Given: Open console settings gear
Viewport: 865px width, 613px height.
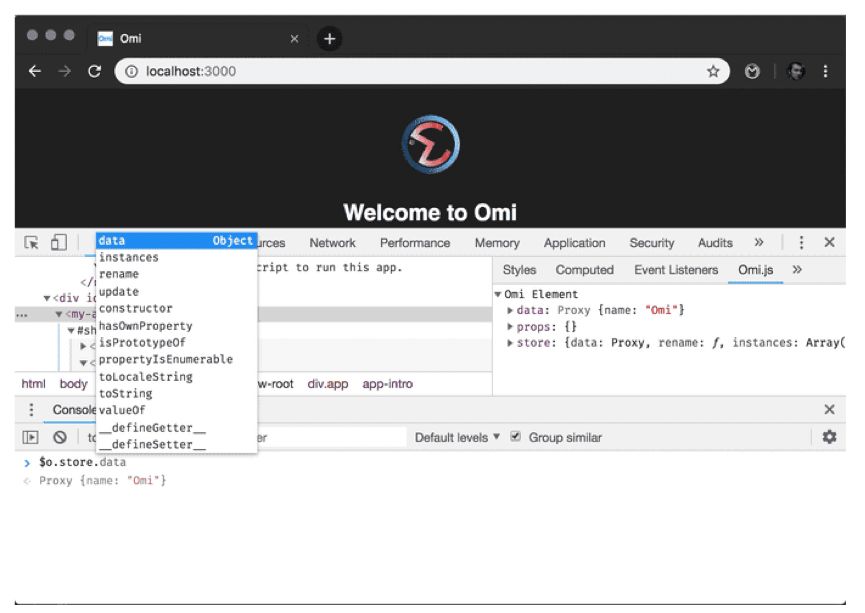Looking at the screenshot, I should 829,437.
